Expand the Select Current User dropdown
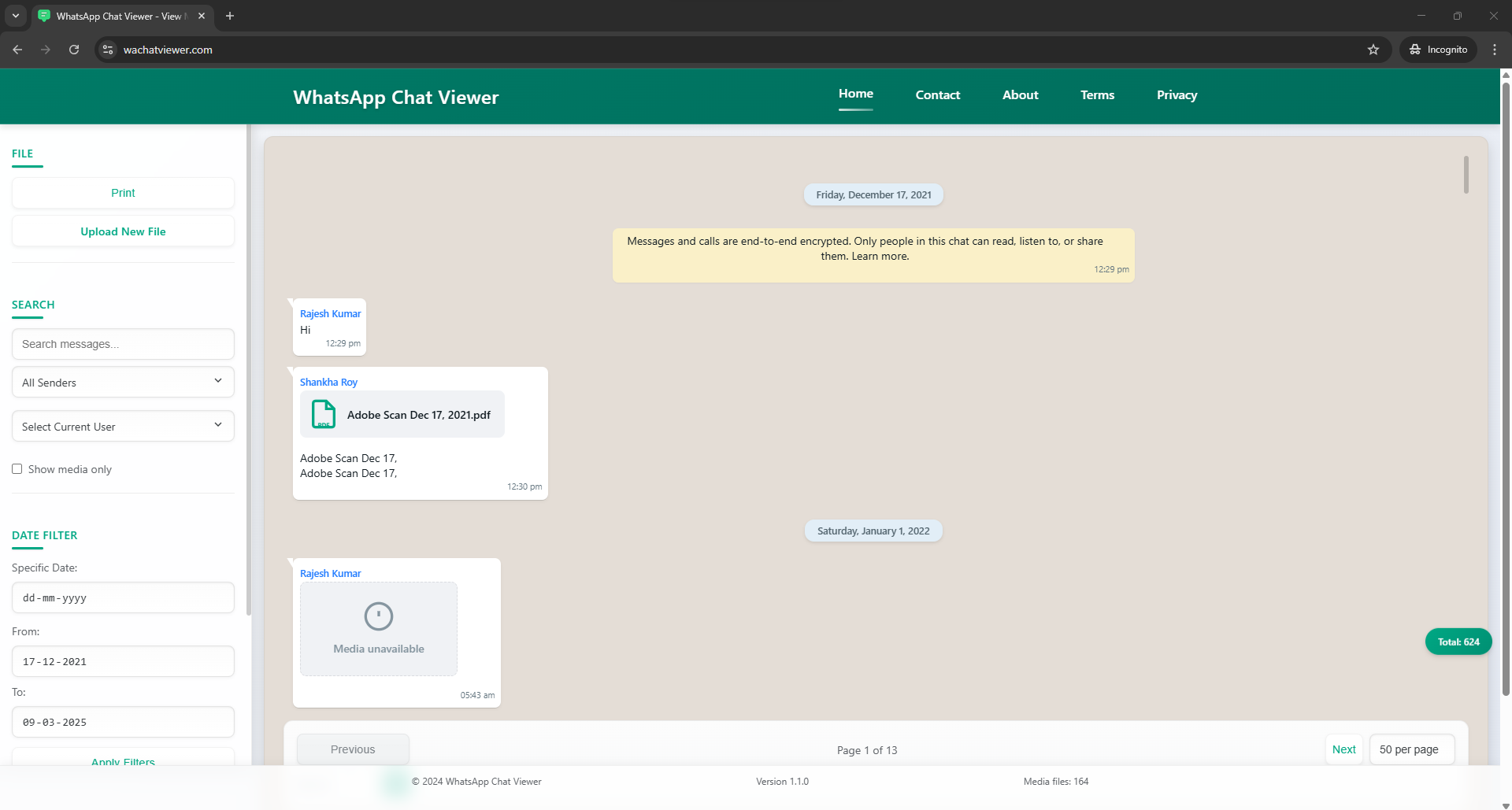Image resolution: width=1512 pixels, height=810 pixels. tap(123, 426)
